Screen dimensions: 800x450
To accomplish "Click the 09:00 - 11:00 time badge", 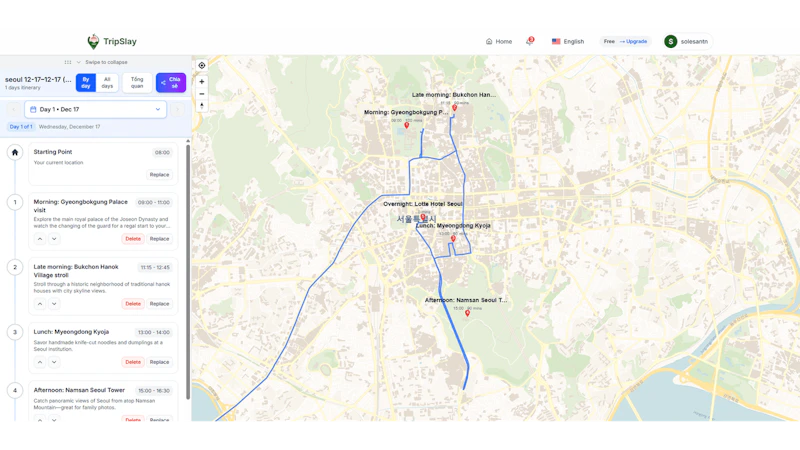I will (x=154, y=203).
